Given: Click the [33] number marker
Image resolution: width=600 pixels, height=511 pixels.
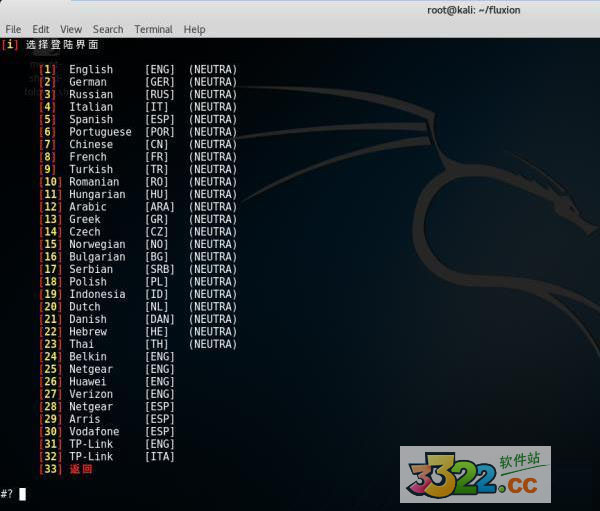Looking at the screenshot, I should click(x=51, y=469).
